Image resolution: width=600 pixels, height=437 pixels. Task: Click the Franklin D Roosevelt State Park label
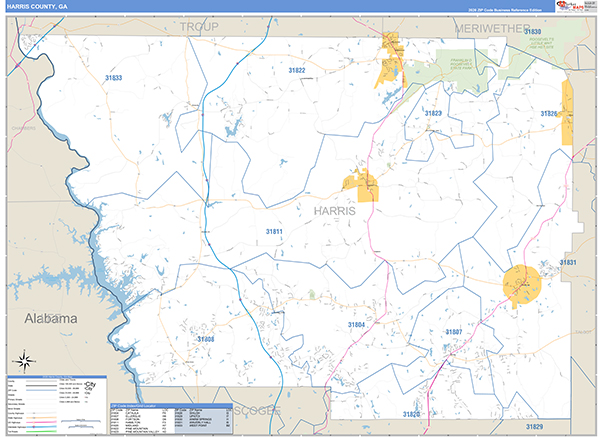[461, 64]
